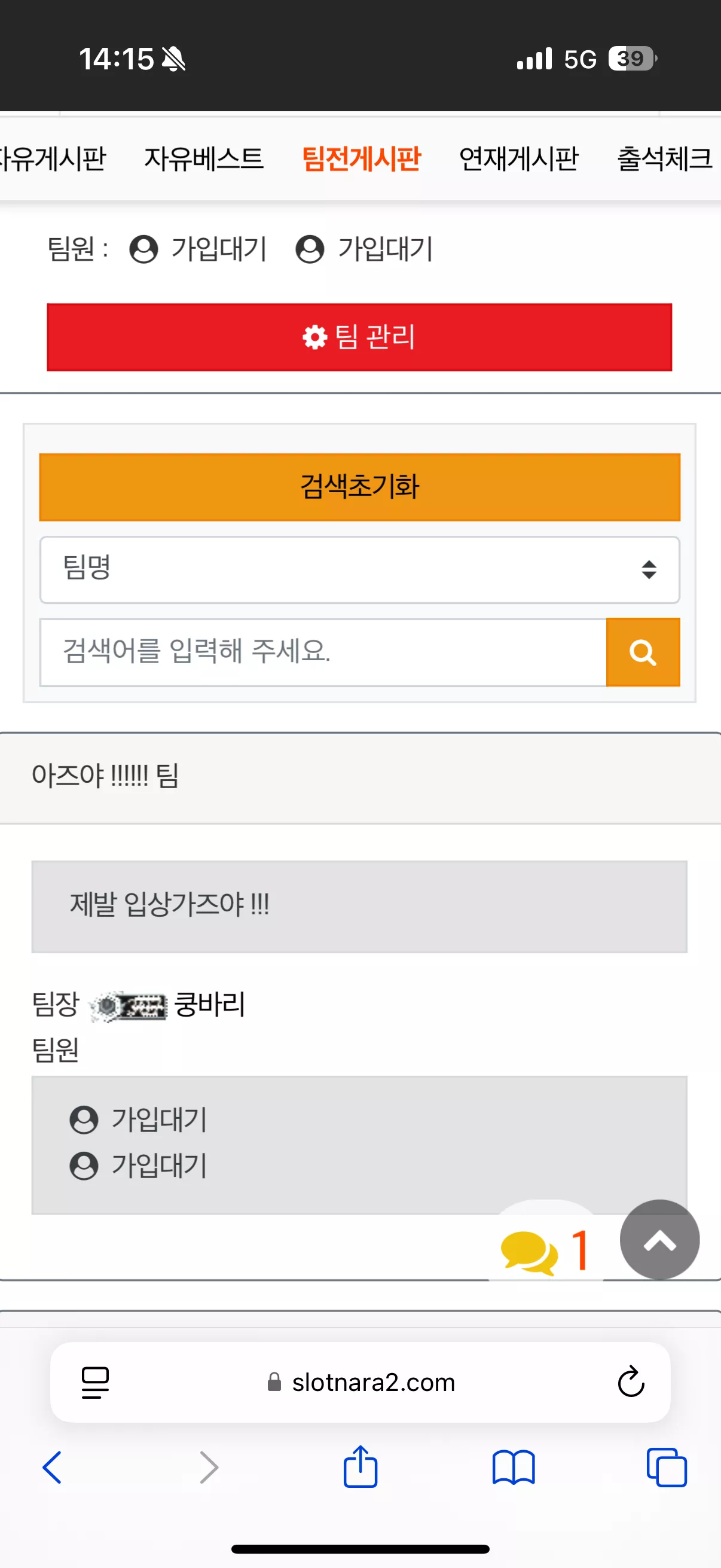
Task: Select the 팀전게시판 tab
Action: (362, 159)
